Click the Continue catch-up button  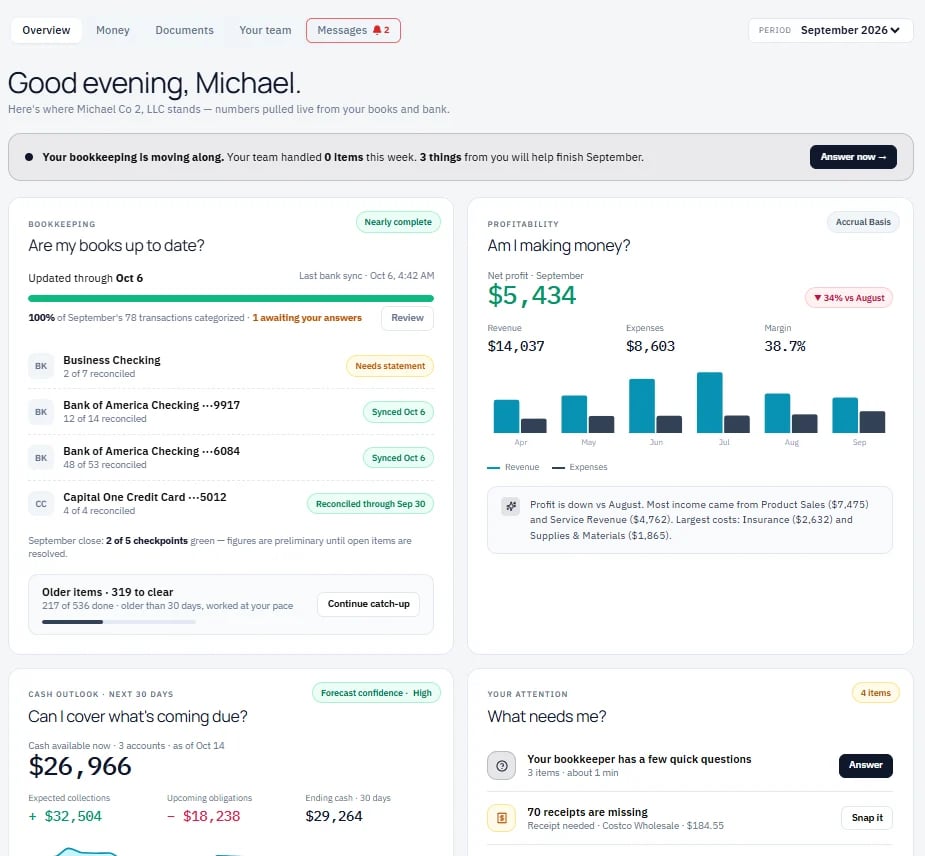[x=369, y=604]
